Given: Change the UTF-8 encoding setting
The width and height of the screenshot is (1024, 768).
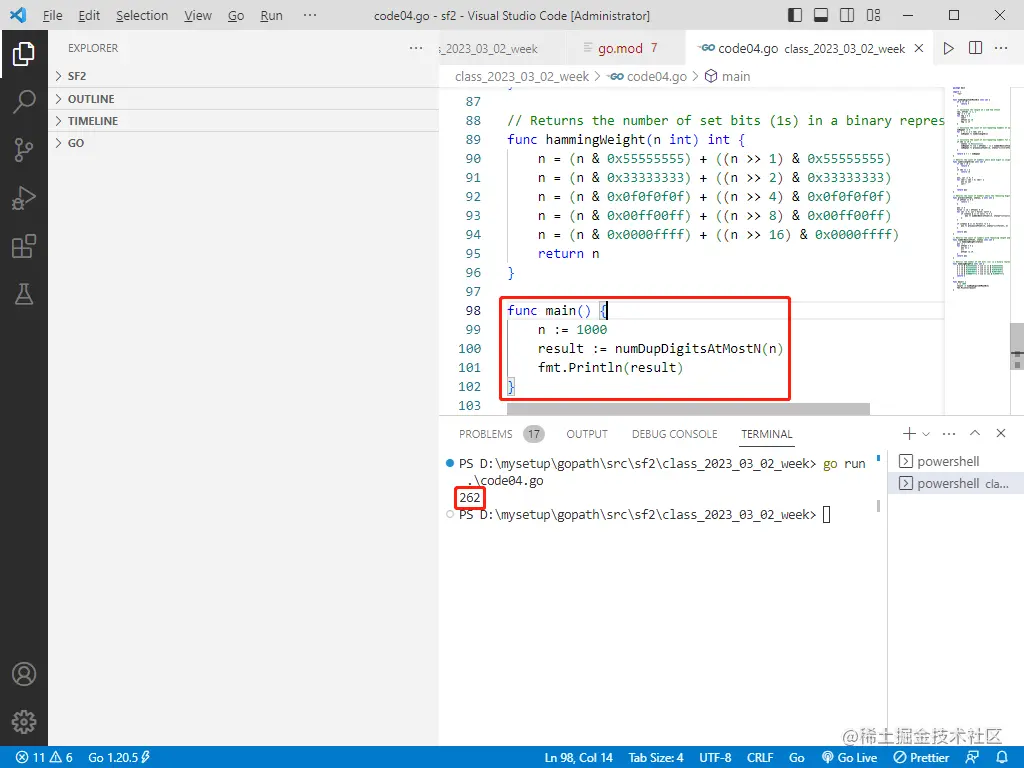Looking at the screenshot, I should click(x=715, y=758).
